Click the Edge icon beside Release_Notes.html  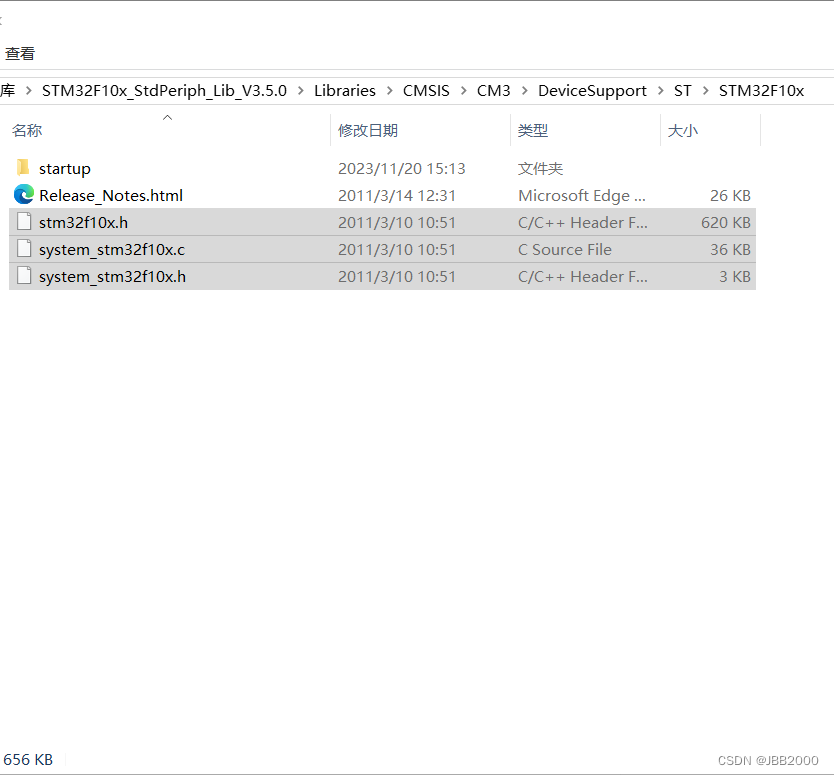pyautogui.click(x=24, y=195)
